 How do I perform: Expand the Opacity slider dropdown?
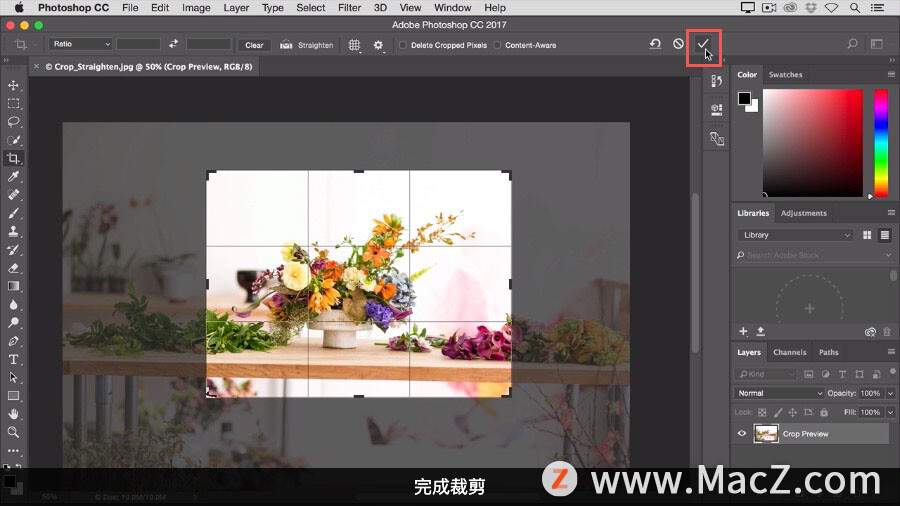(x=890, y=393)
